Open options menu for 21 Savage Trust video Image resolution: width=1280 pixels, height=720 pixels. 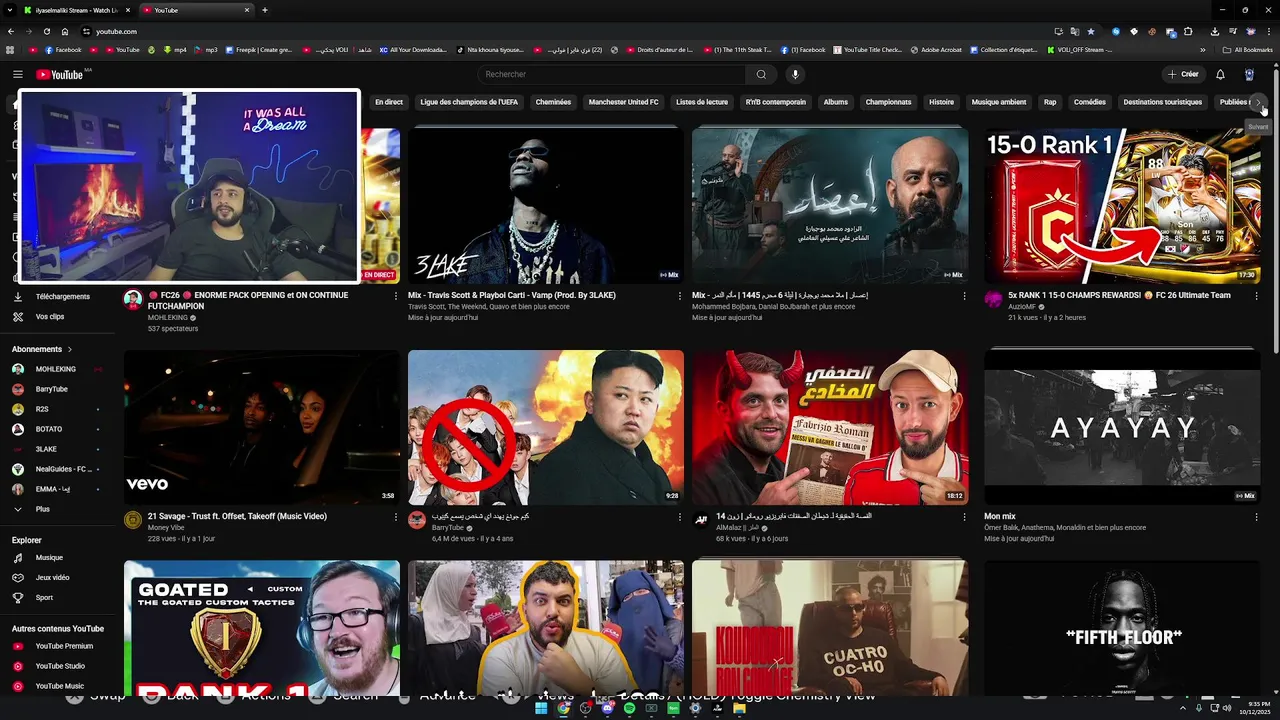click(396, 518)
